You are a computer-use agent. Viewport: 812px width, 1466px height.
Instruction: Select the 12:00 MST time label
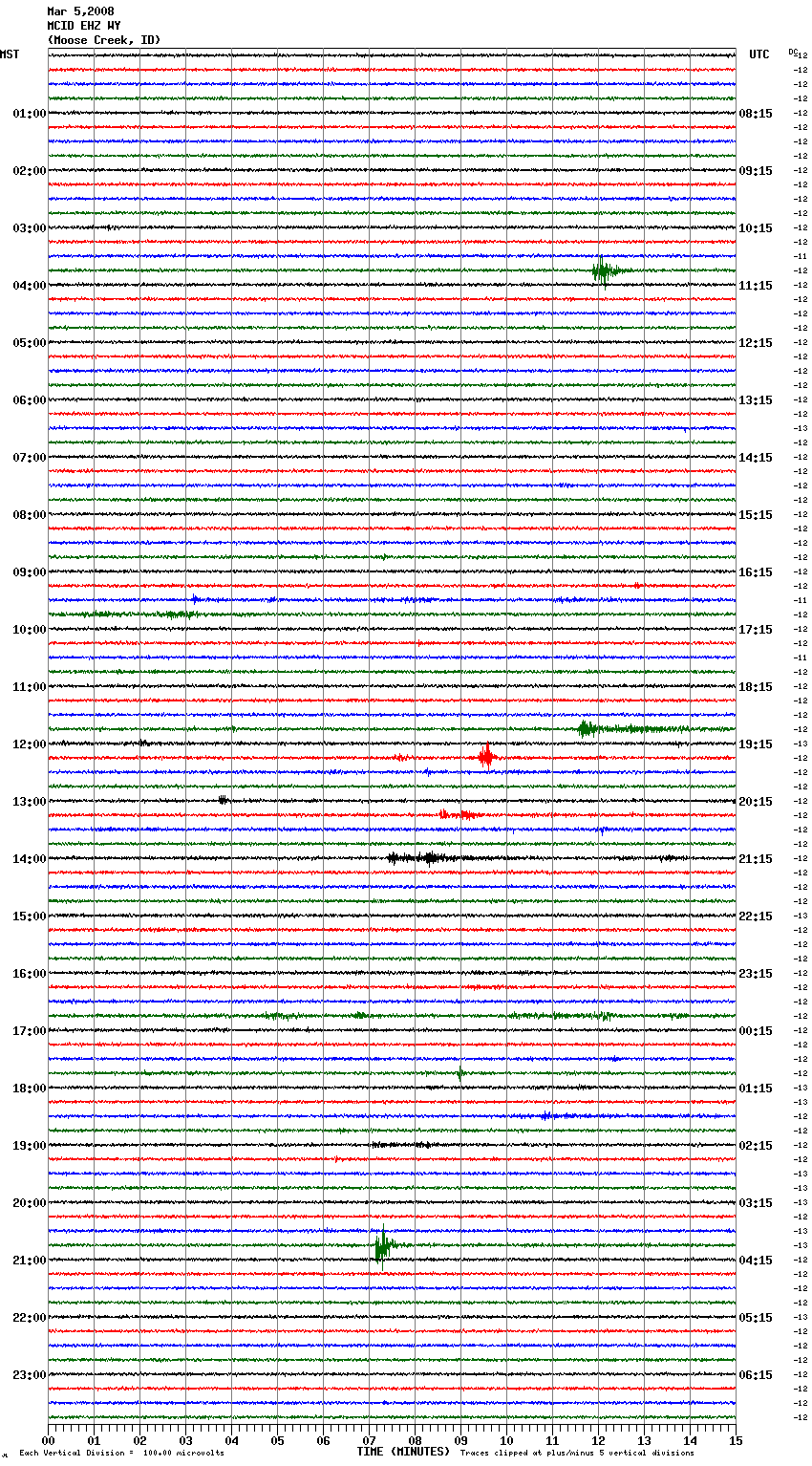click(x=30, y=744)
